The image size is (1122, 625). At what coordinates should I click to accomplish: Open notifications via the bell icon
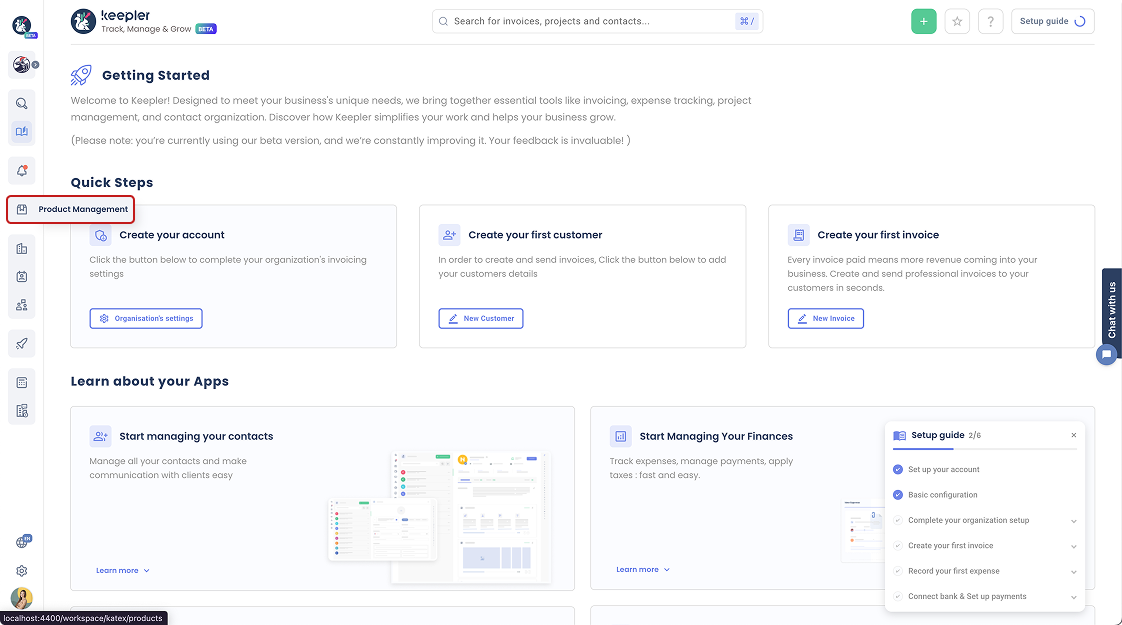[22, 171]
